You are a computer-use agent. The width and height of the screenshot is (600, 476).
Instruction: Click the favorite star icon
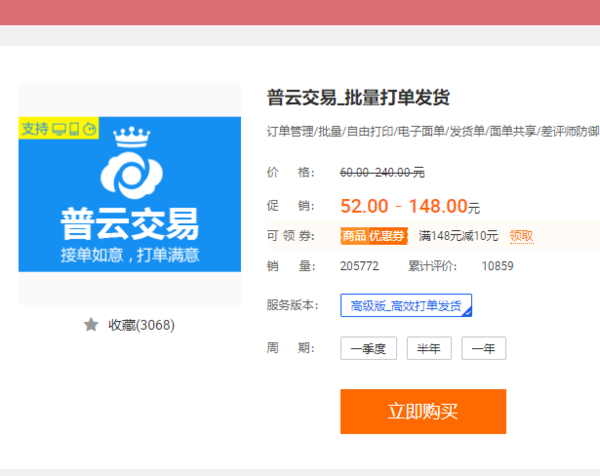(x=91, y=325)
